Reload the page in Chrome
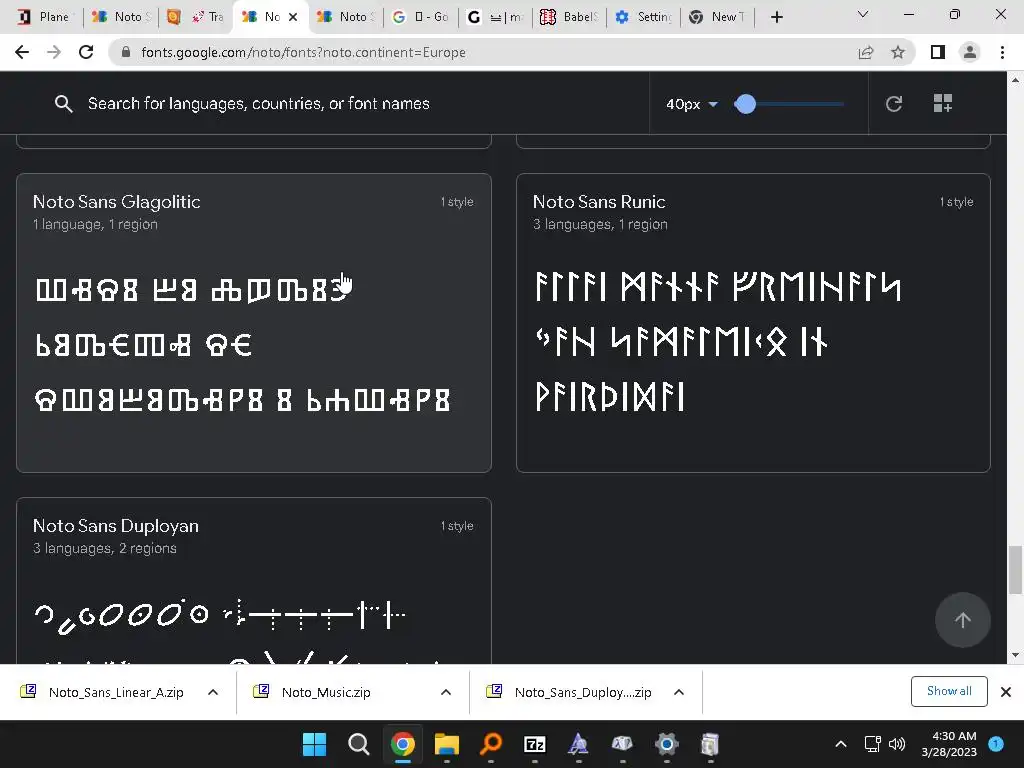 [x=86, y=52]
